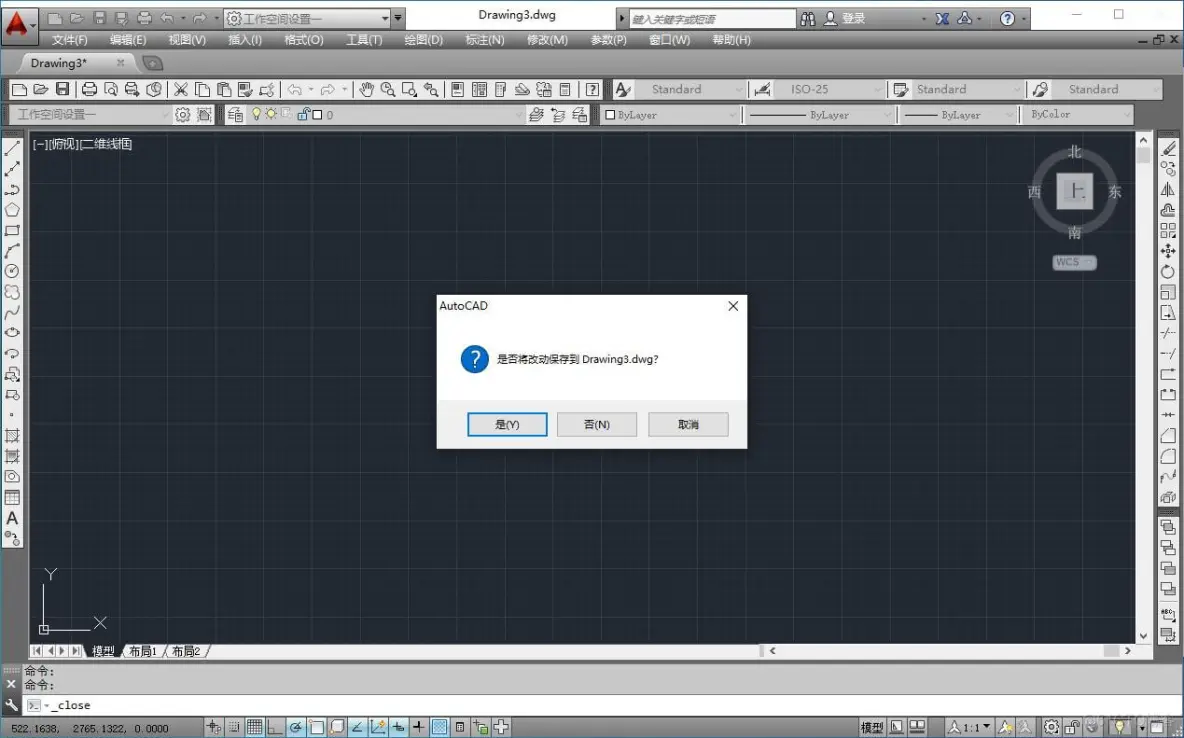
Task: Switch to the 布局2 layout tab
Action: pos(186,651)
